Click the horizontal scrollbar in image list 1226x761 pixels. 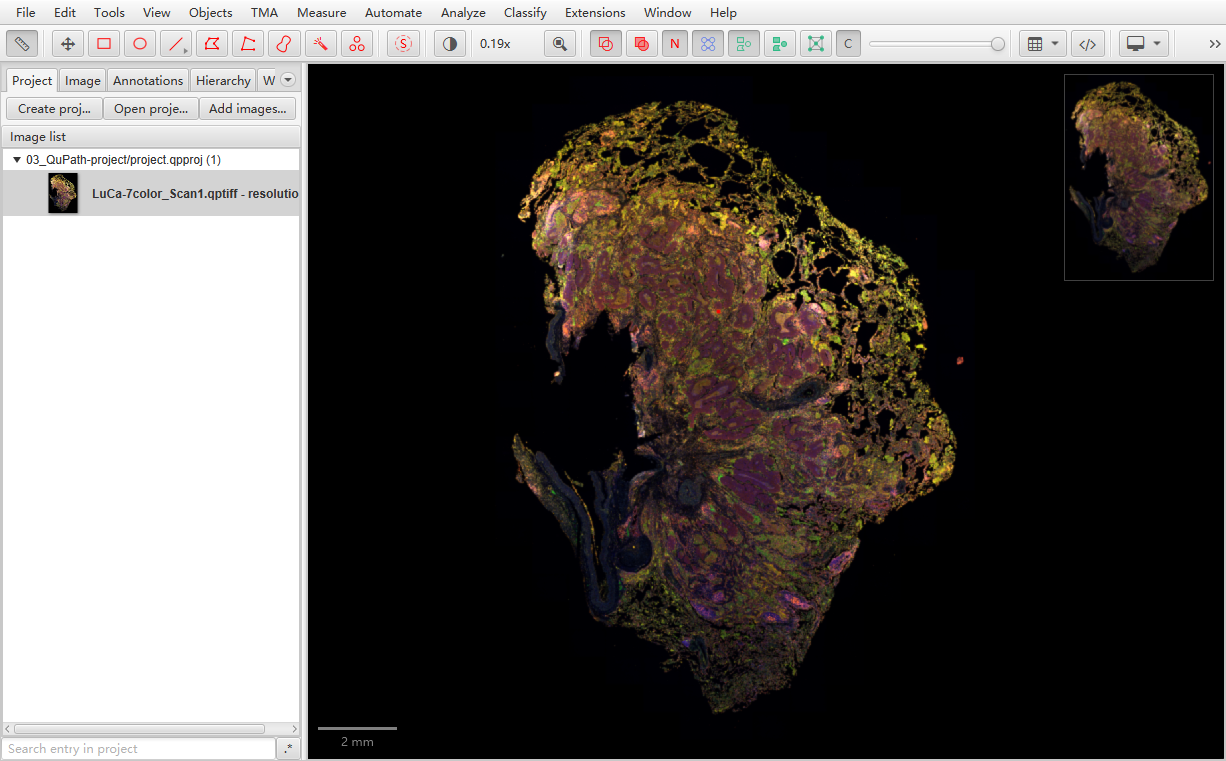pyautogui.click(x=139, y=729)
